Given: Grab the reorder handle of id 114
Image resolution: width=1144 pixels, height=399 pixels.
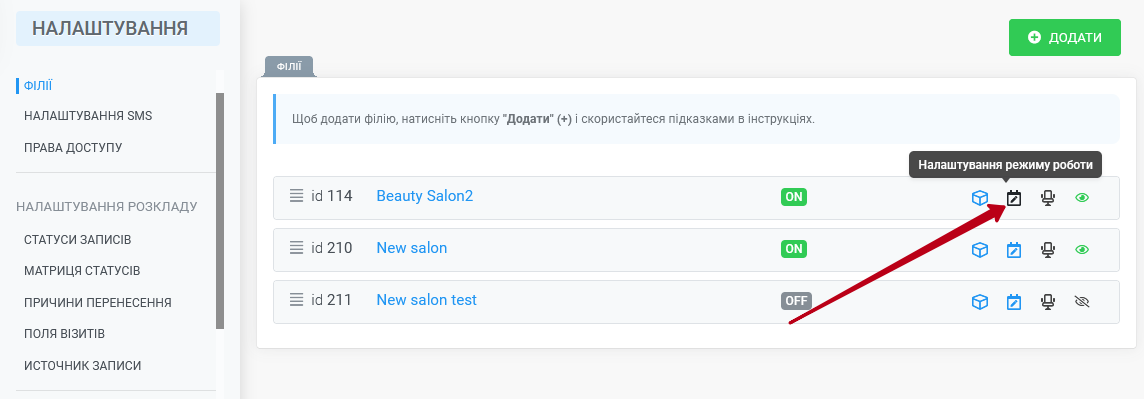Looking at the screenshot, I should [x=296, y=195].
